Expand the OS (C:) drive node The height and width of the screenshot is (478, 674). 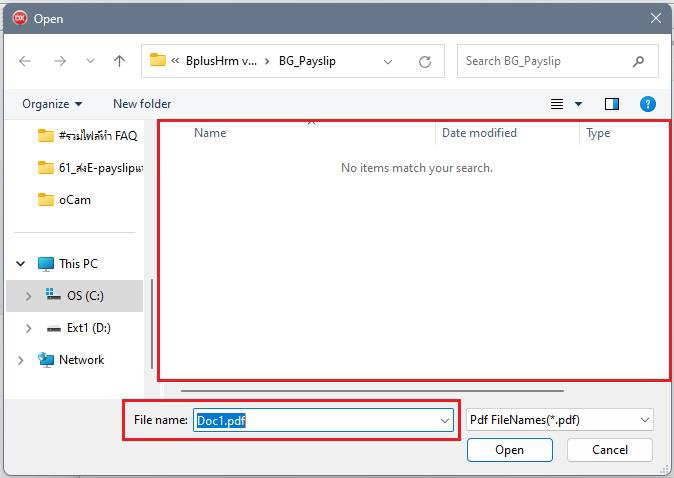pos(28,296)
